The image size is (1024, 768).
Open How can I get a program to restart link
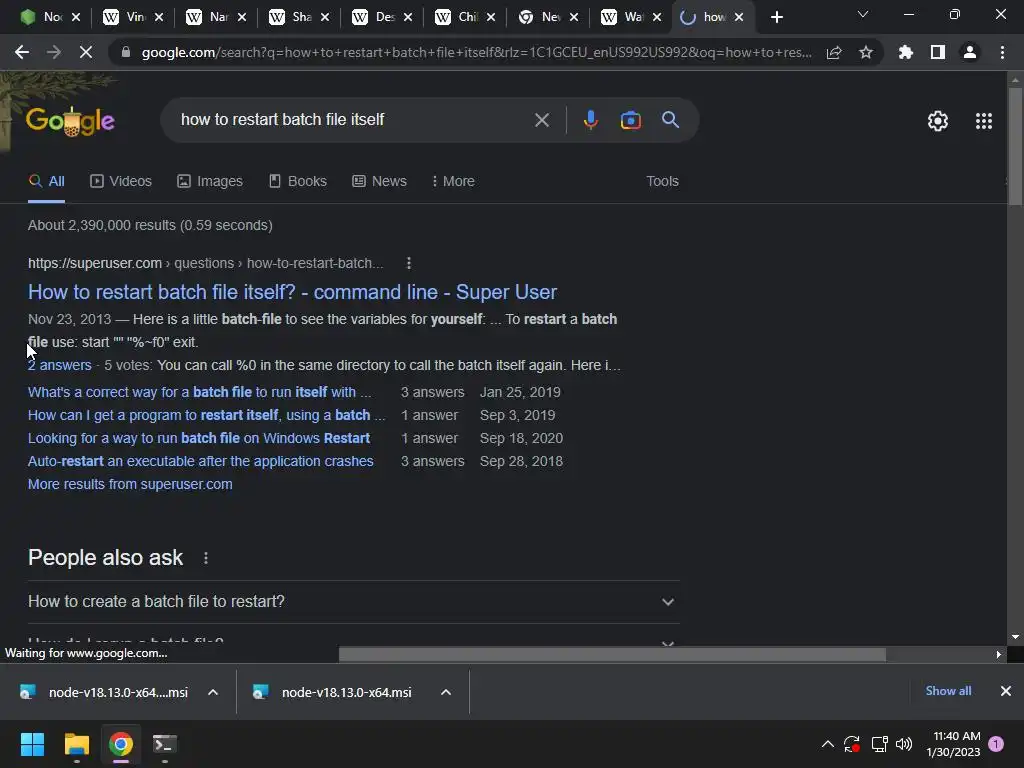206,415
